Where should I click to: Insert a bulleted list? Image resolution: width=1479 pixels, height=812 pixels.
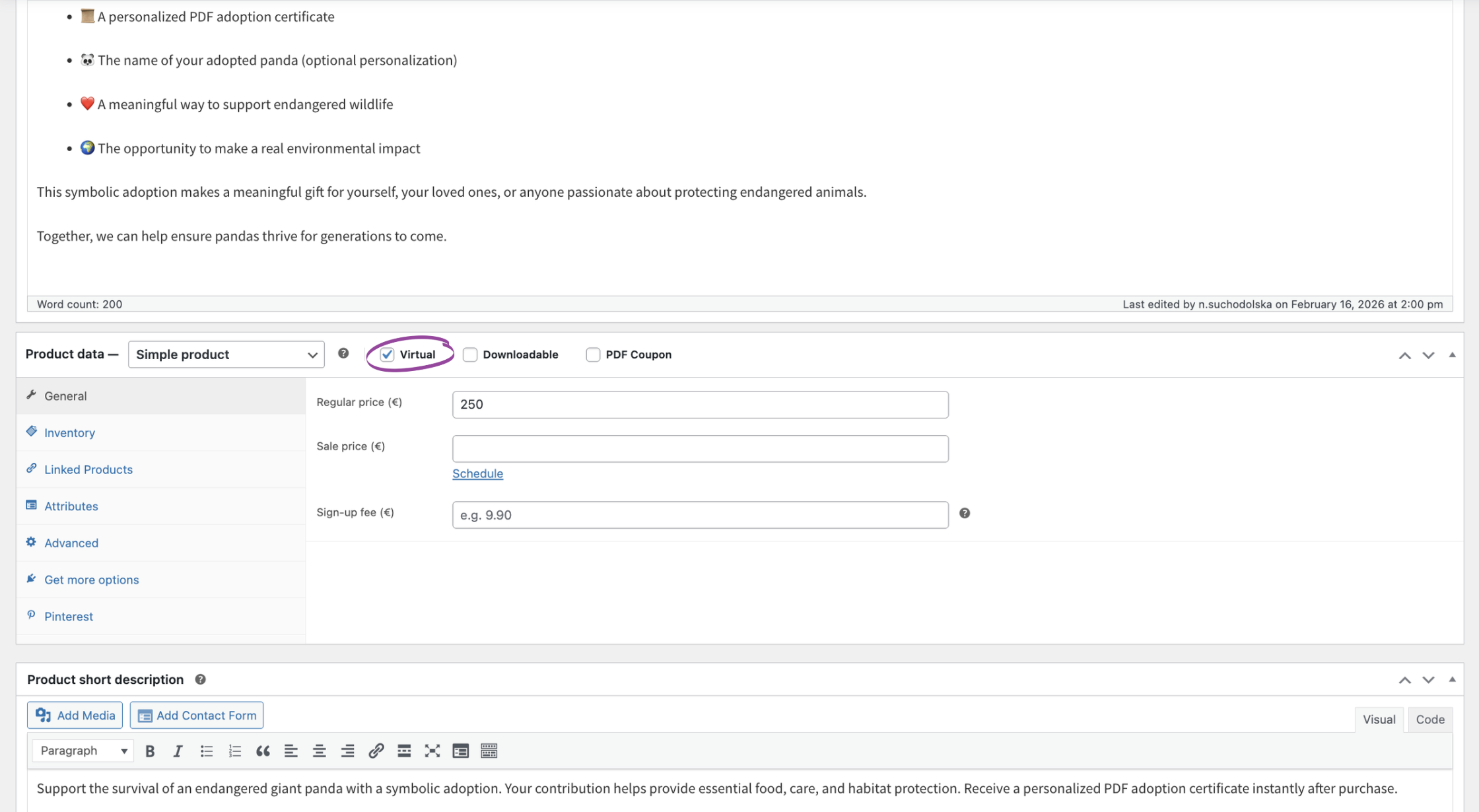(x=207, y=751)
